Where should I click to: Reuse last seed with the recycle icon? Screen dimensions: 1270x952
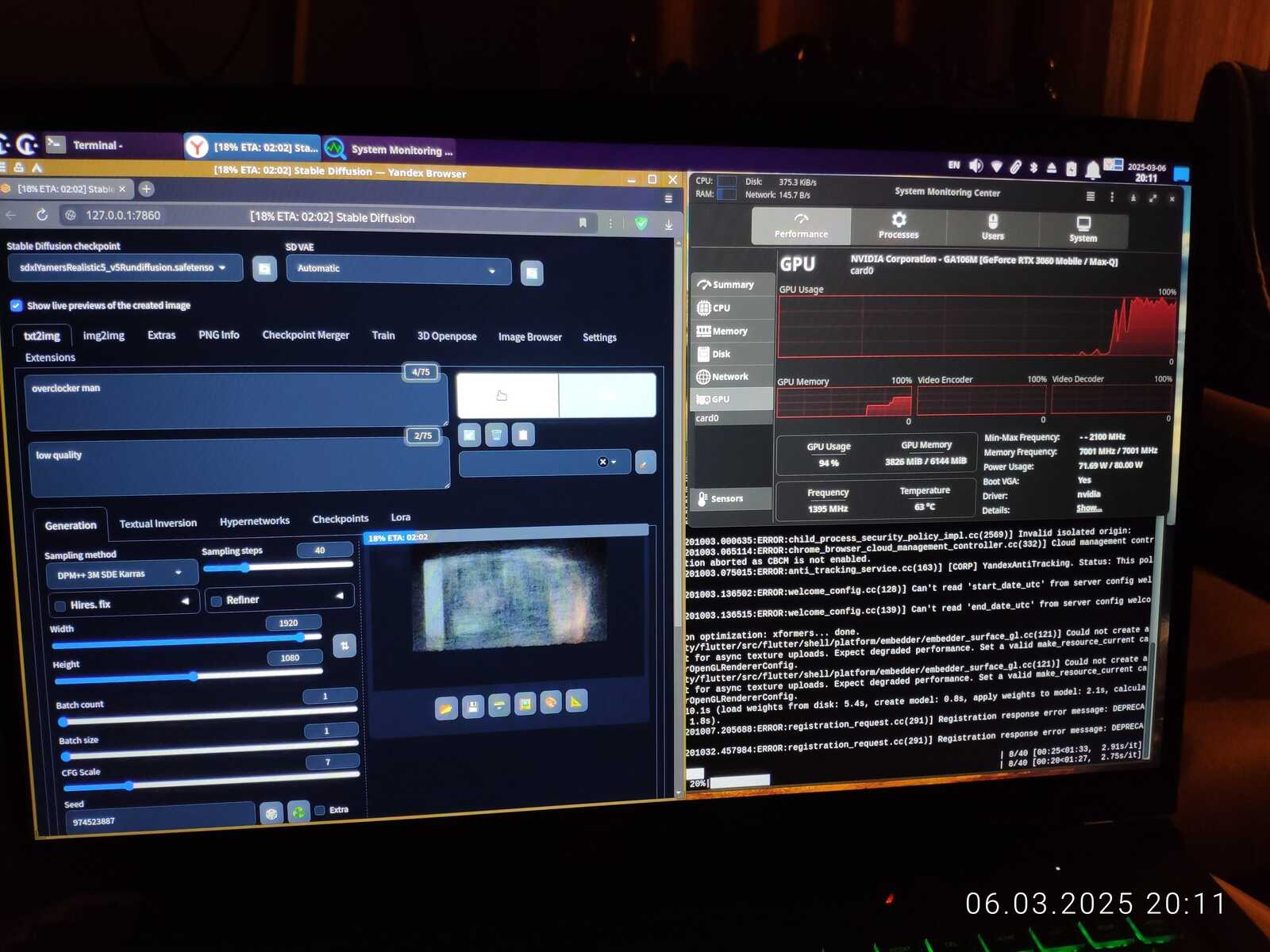coord(298,812)
